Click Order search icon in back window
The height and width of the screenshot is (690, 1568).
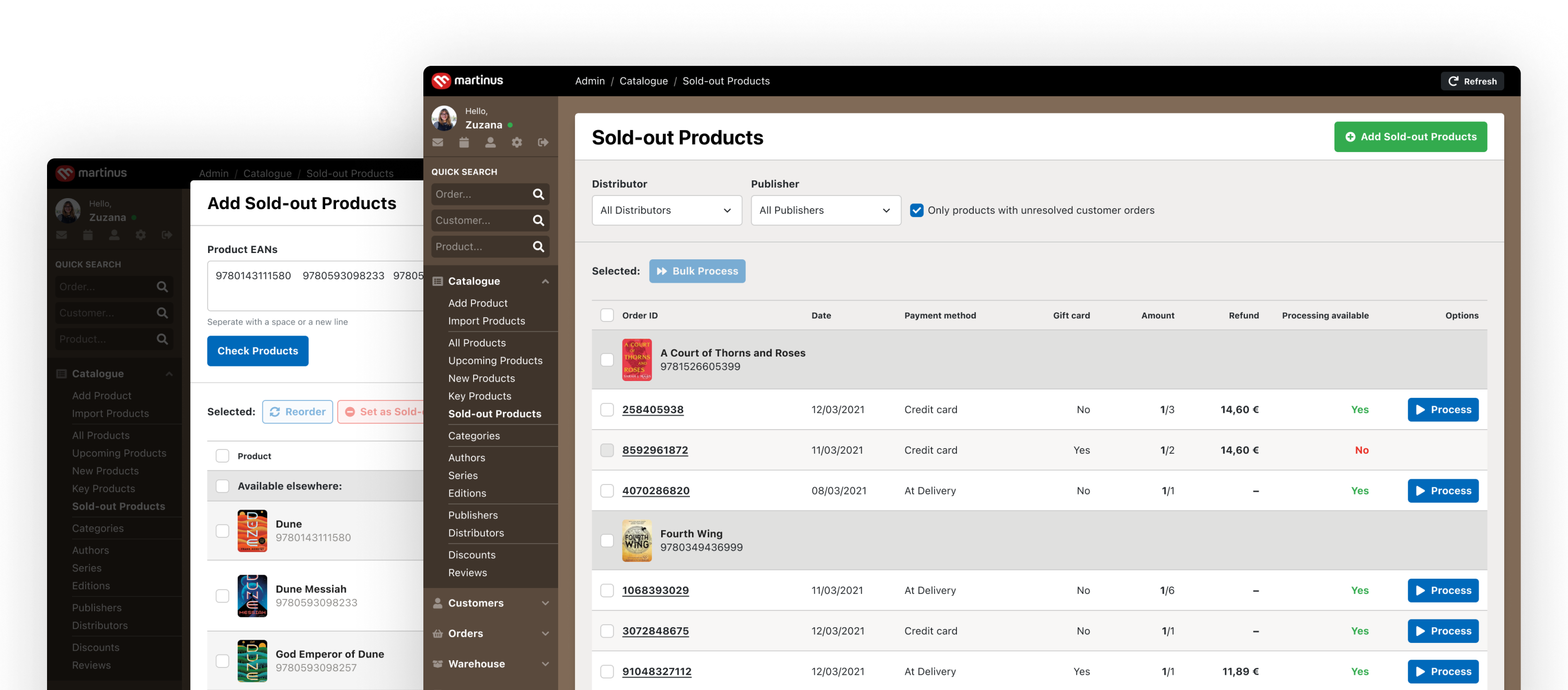pyautogui.click(x=162, y=287)
